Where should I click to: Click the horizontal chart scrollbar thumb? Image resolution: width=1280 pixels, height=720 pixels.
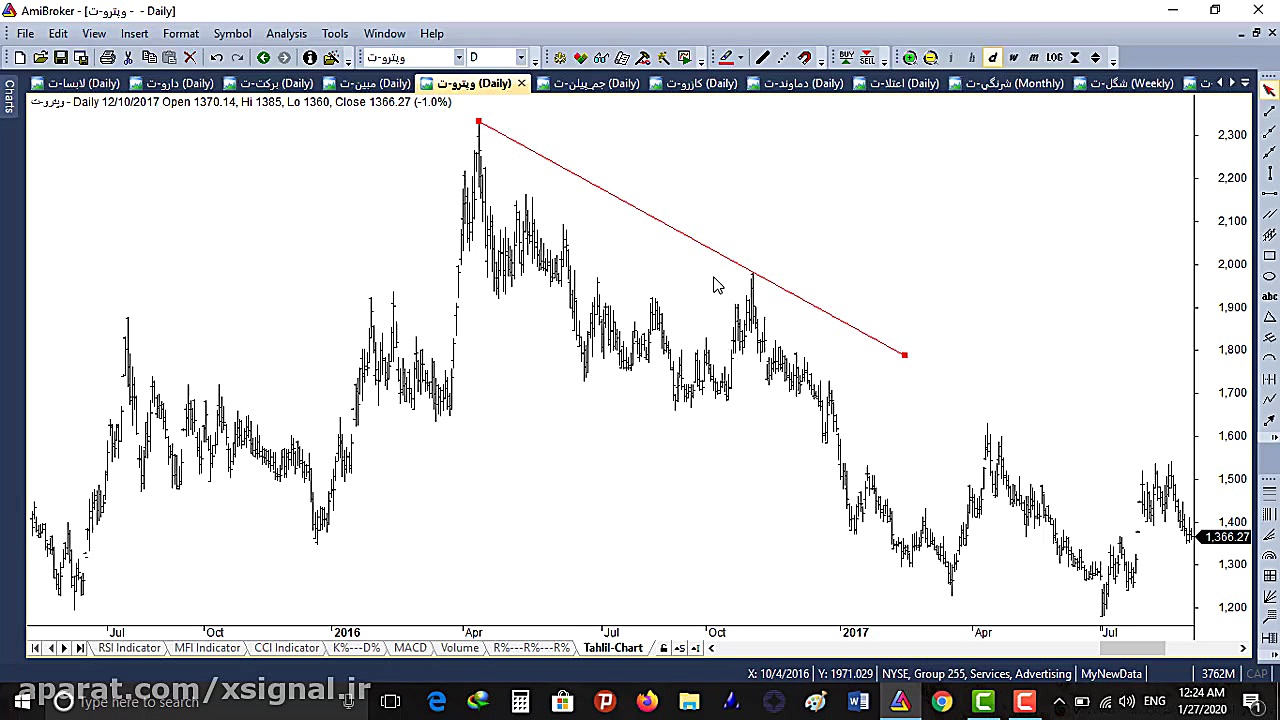(x=1132, y=648)
